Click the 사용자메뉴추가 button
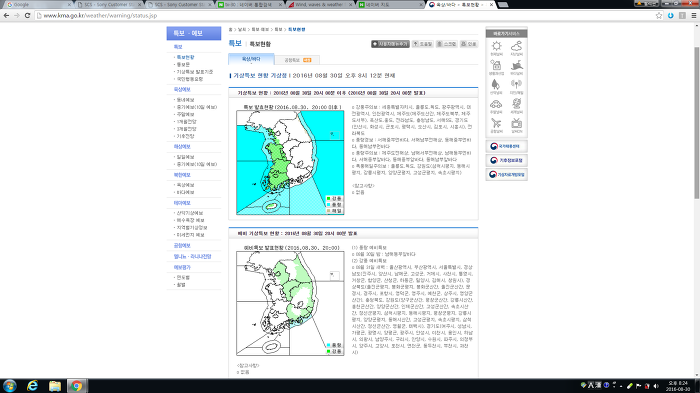The image size is (700, 393). click(x=390, y=44)
